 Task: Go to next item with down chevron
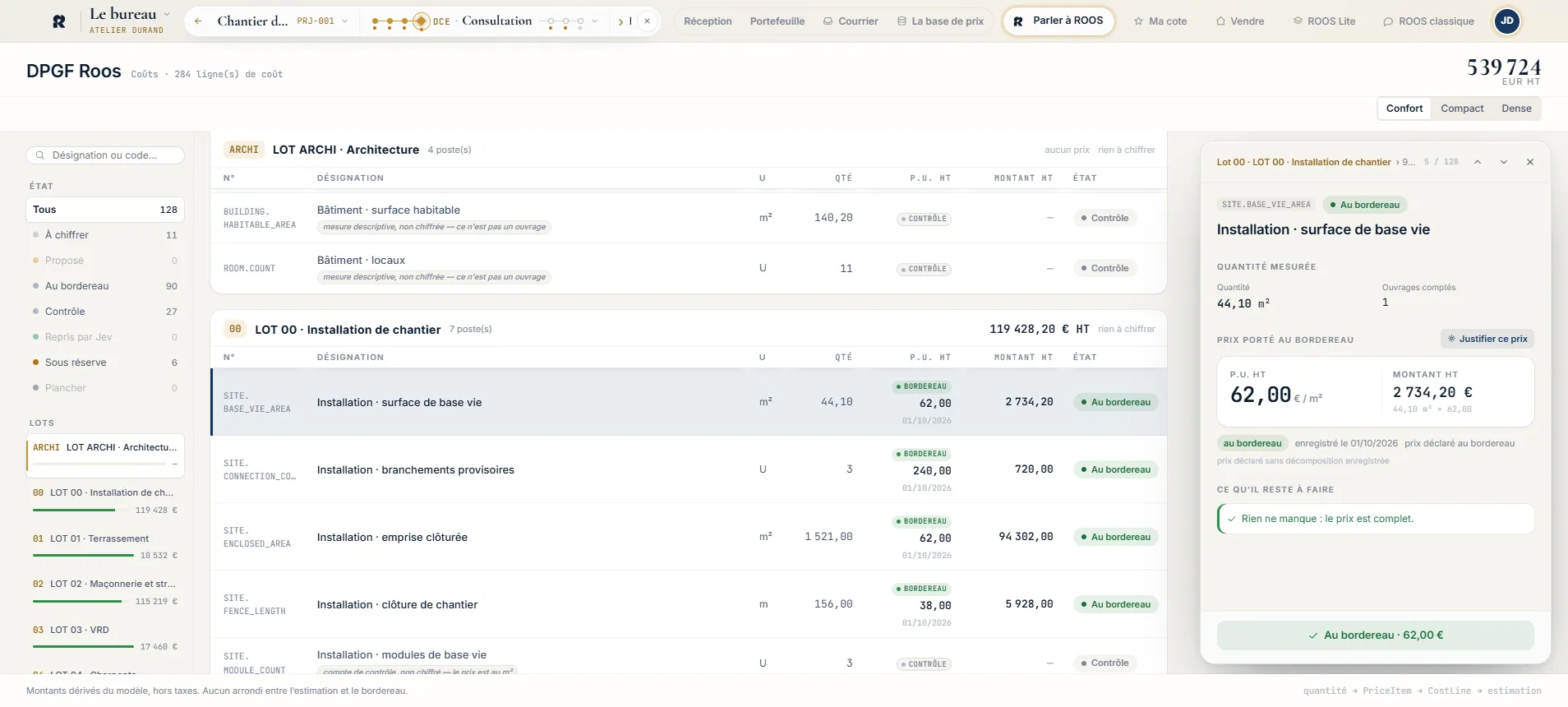(1504, 162)
